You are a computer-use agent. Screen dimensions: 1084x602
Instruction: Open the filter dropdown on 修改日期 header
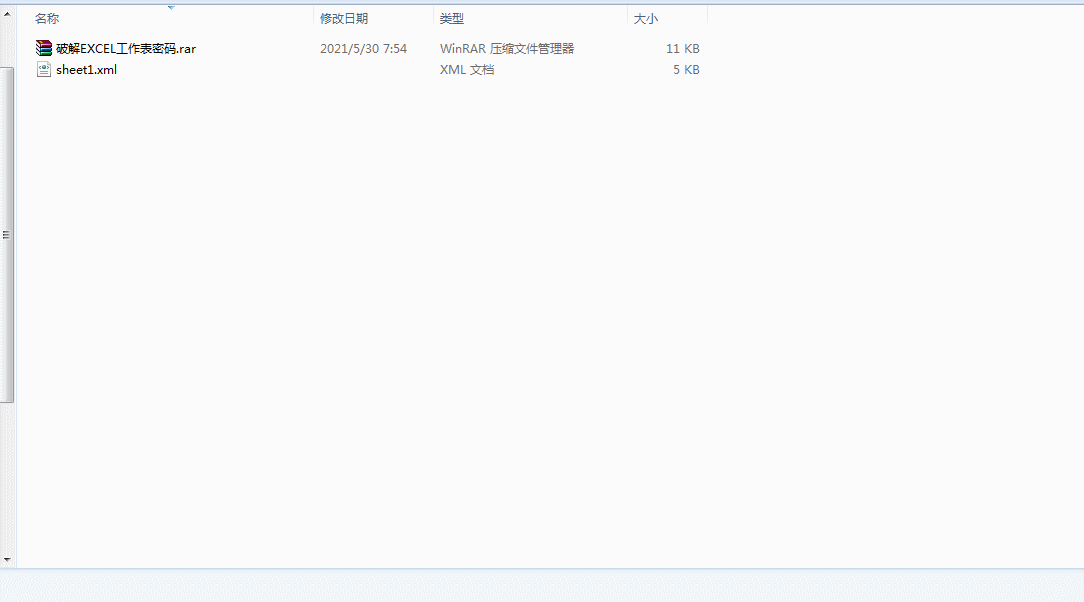(422, 18)
